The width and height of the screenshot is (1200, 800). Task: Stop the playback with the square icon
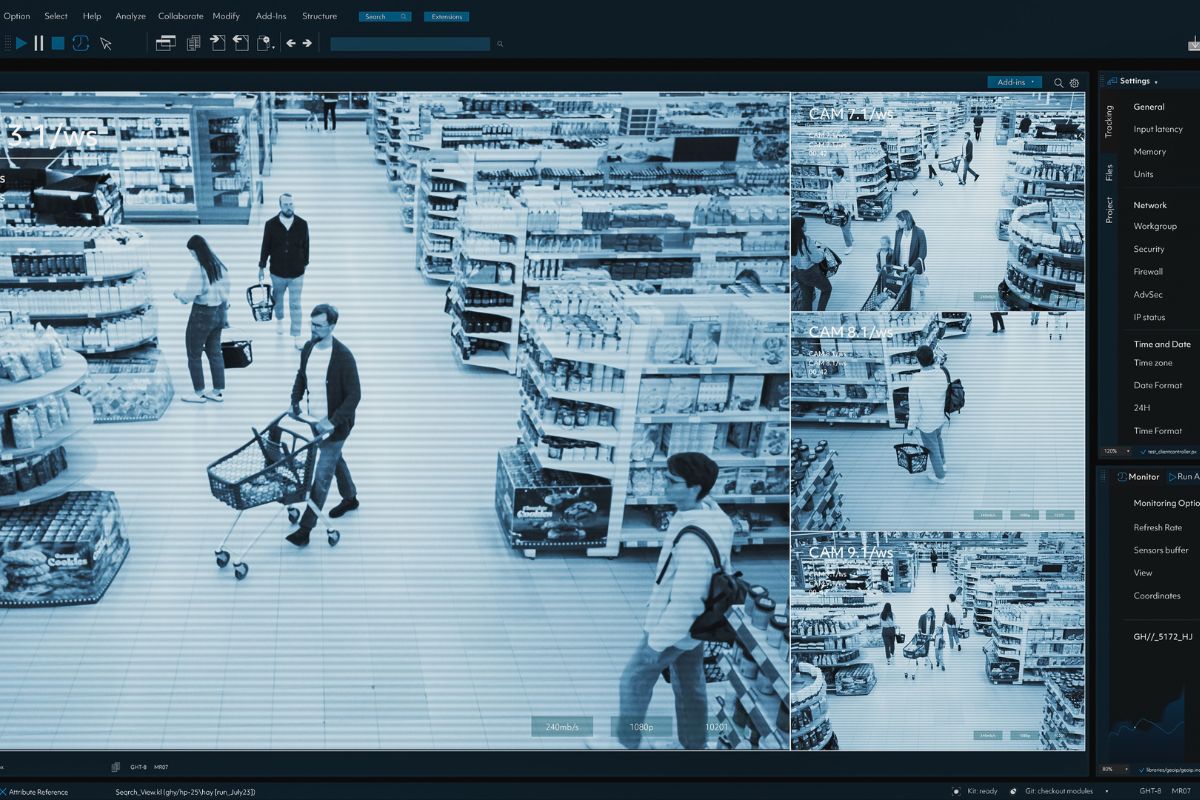click(60, 42)
